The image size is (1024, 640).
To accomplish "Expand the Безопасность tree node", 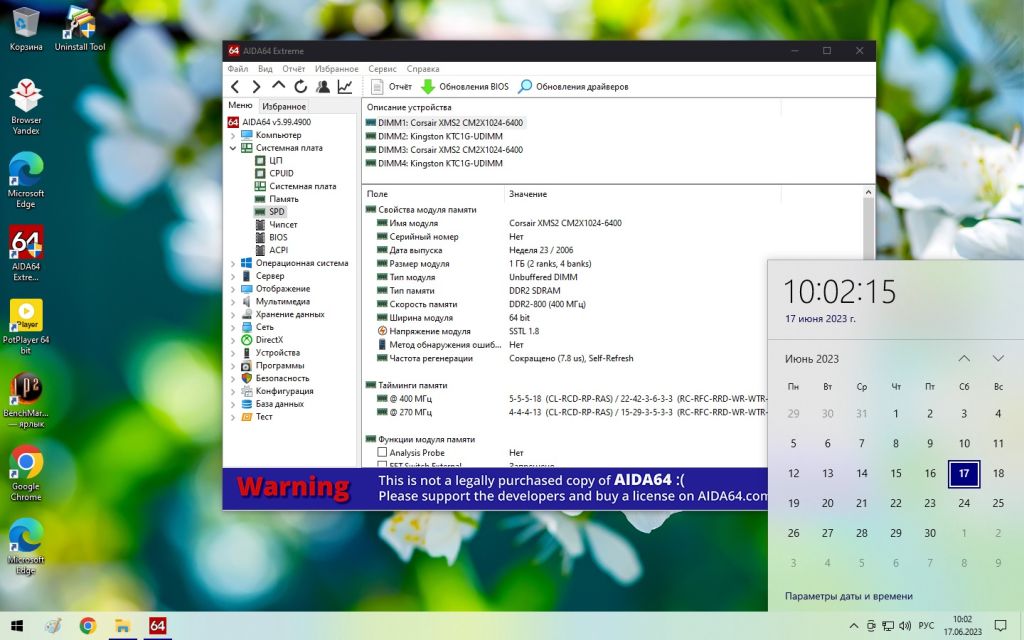I will [233, 378].
